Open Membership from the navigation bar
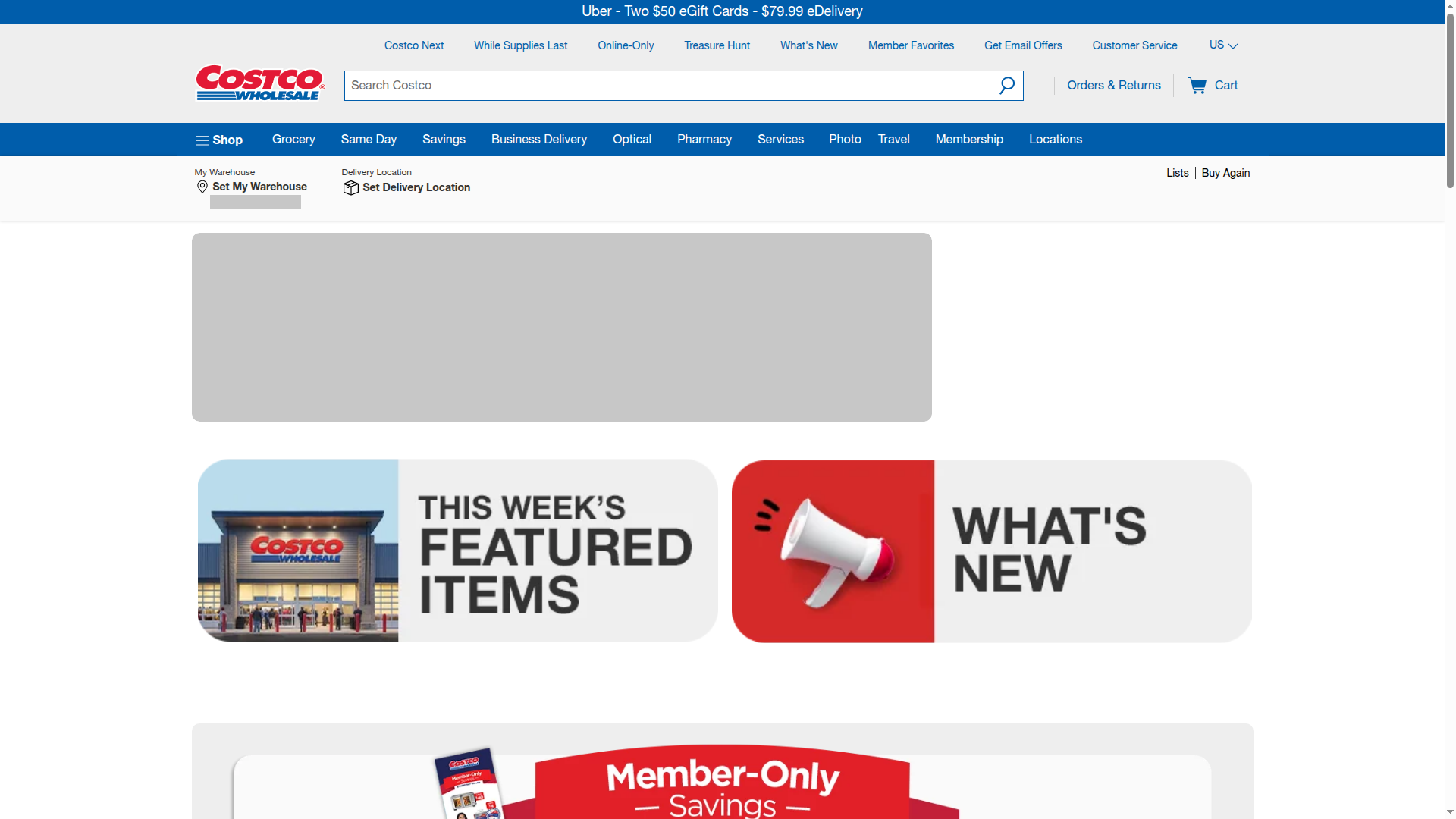Image resolution: width=1456 pixels, height=819 pixels. tap(969, 139)
